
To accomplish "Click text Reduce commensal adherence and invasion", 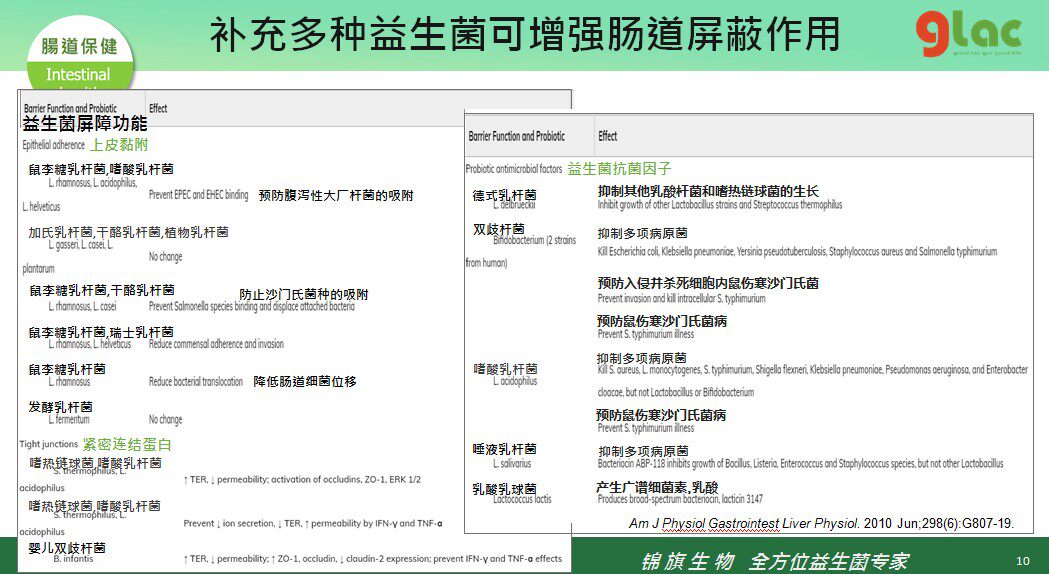I will (x=216, y=344).
